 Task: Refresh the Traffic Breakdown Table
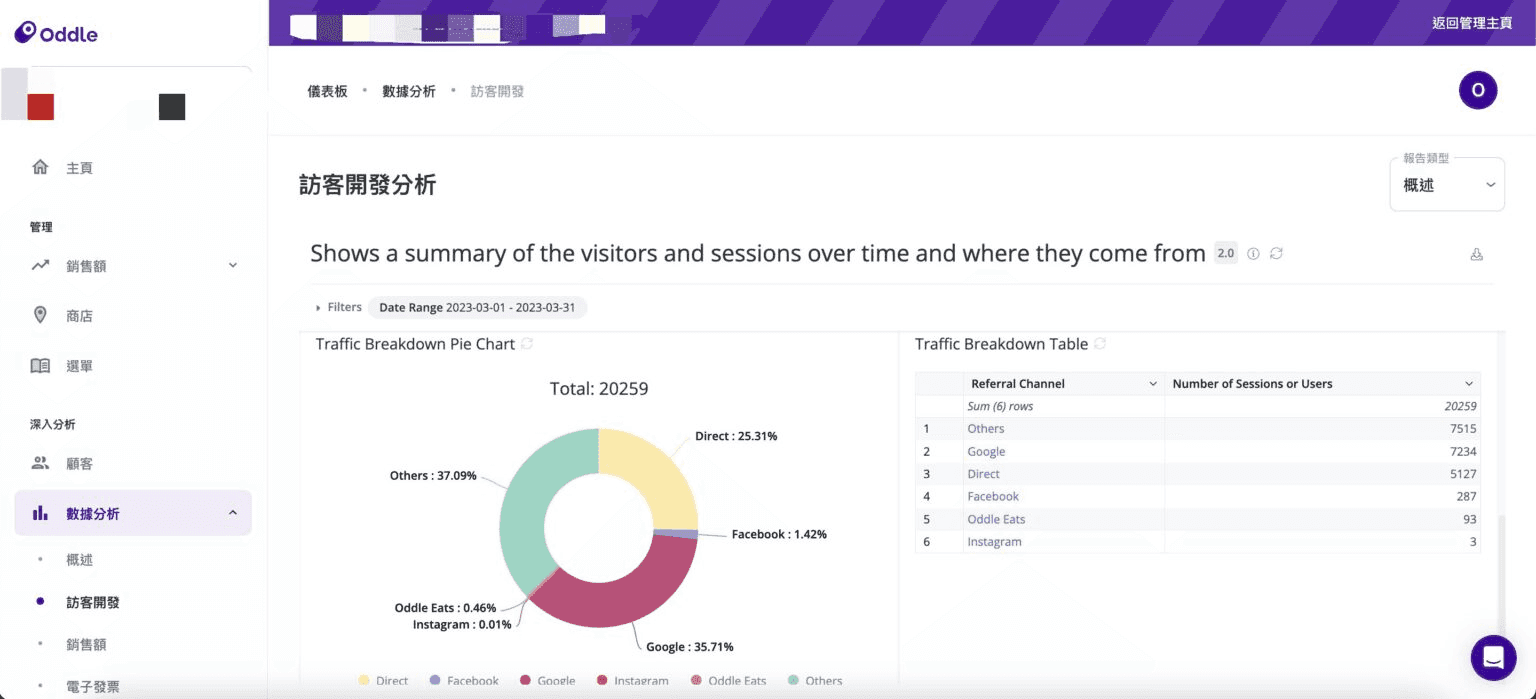(1100, 344)
